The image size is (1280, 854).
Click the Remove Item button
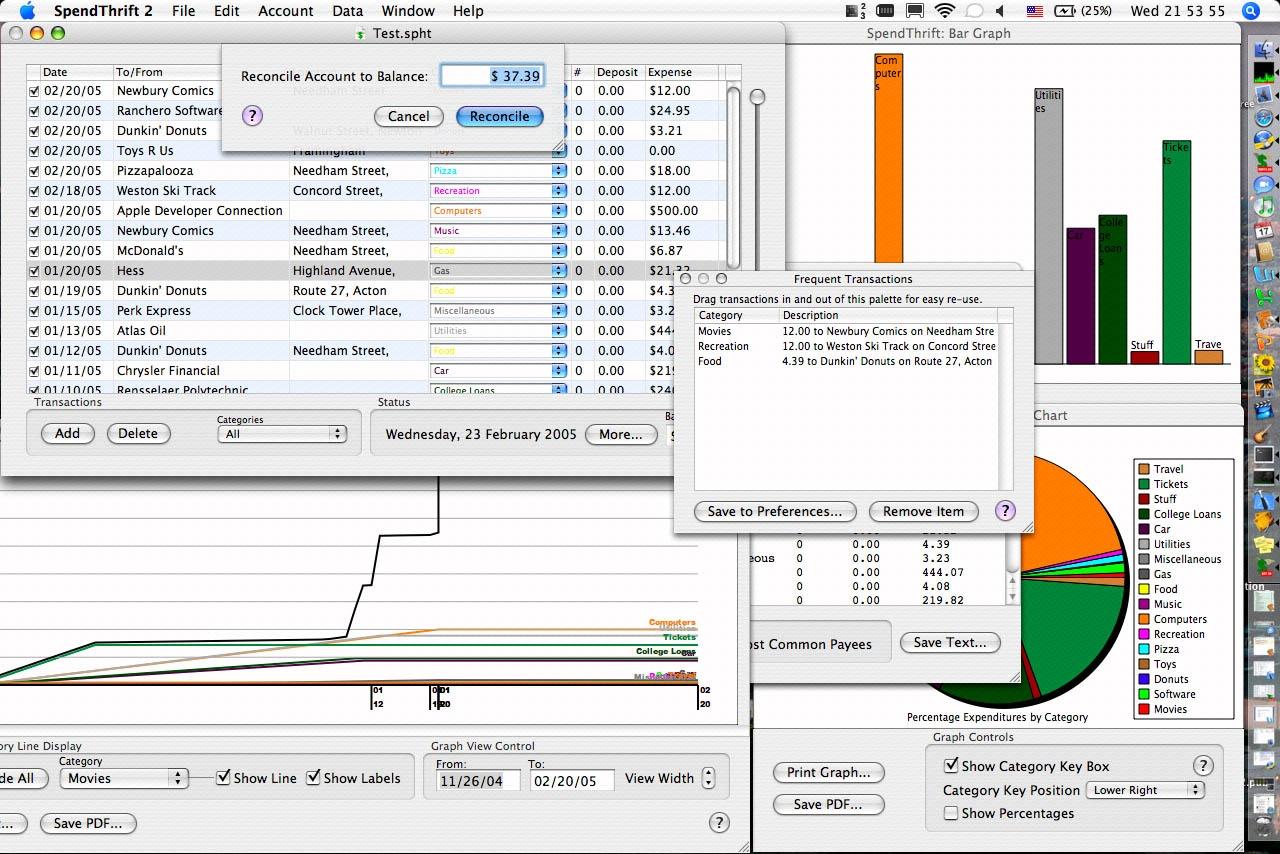click(923, 511)
